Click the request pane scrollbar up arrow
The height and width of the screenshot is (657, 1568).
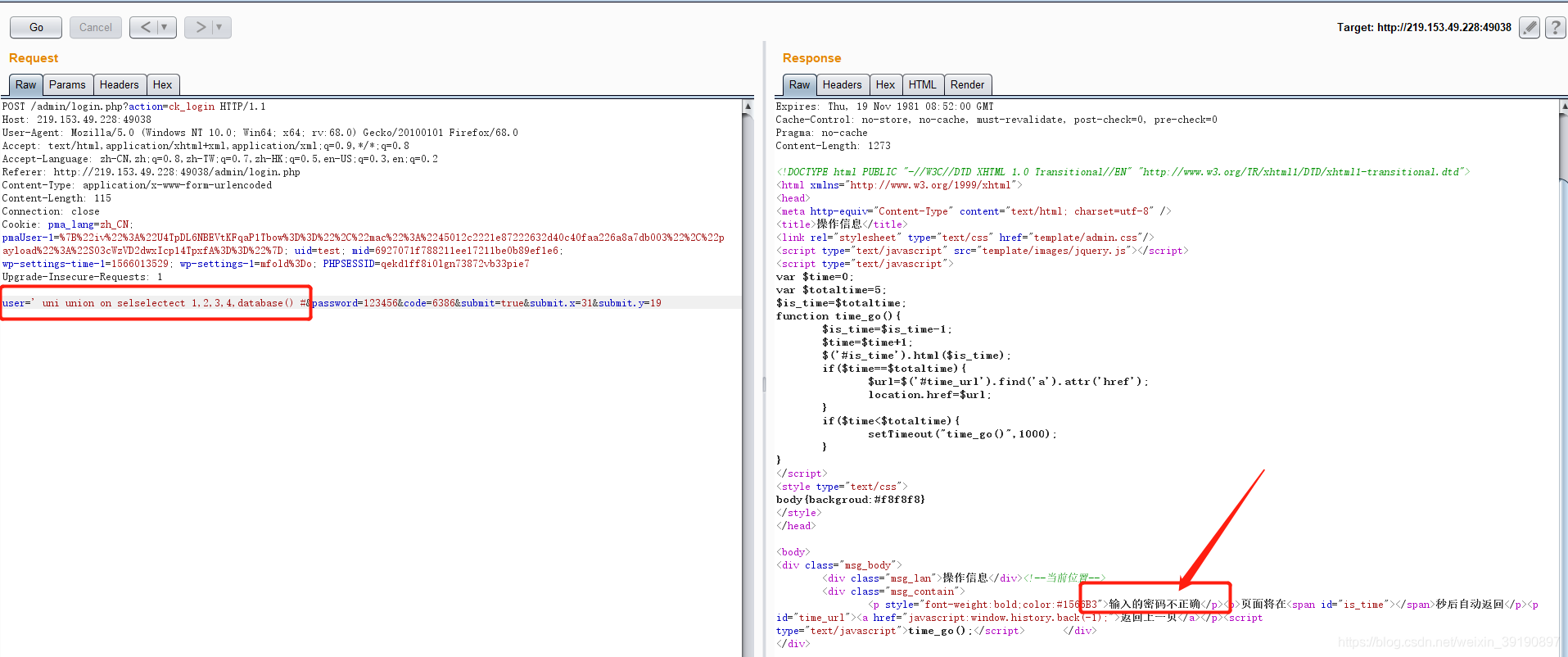coord(748,106)
